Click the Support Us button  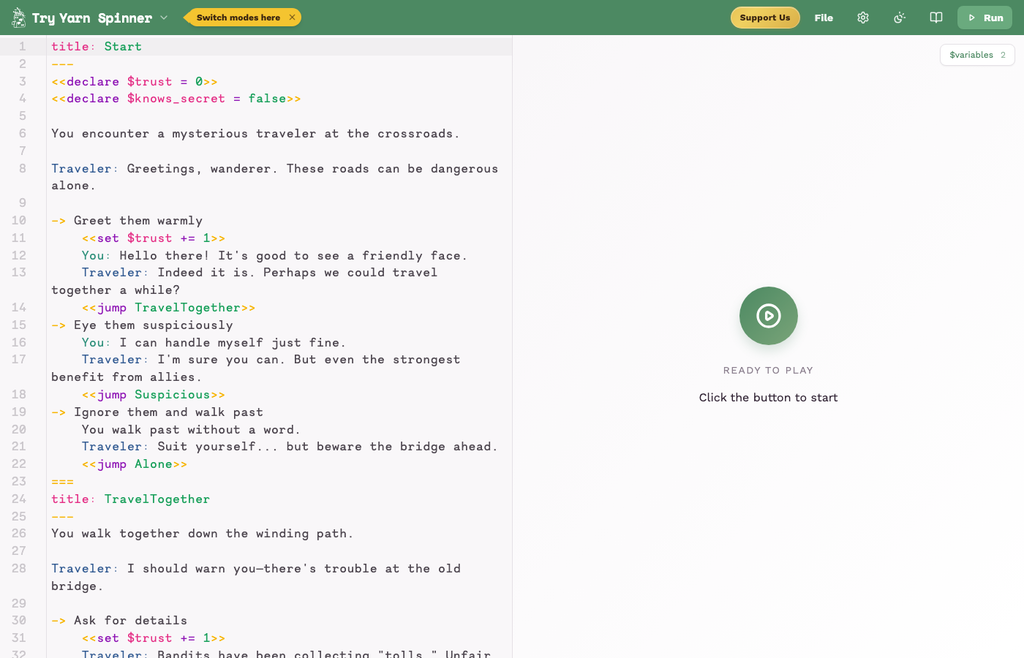pos(765,18)
